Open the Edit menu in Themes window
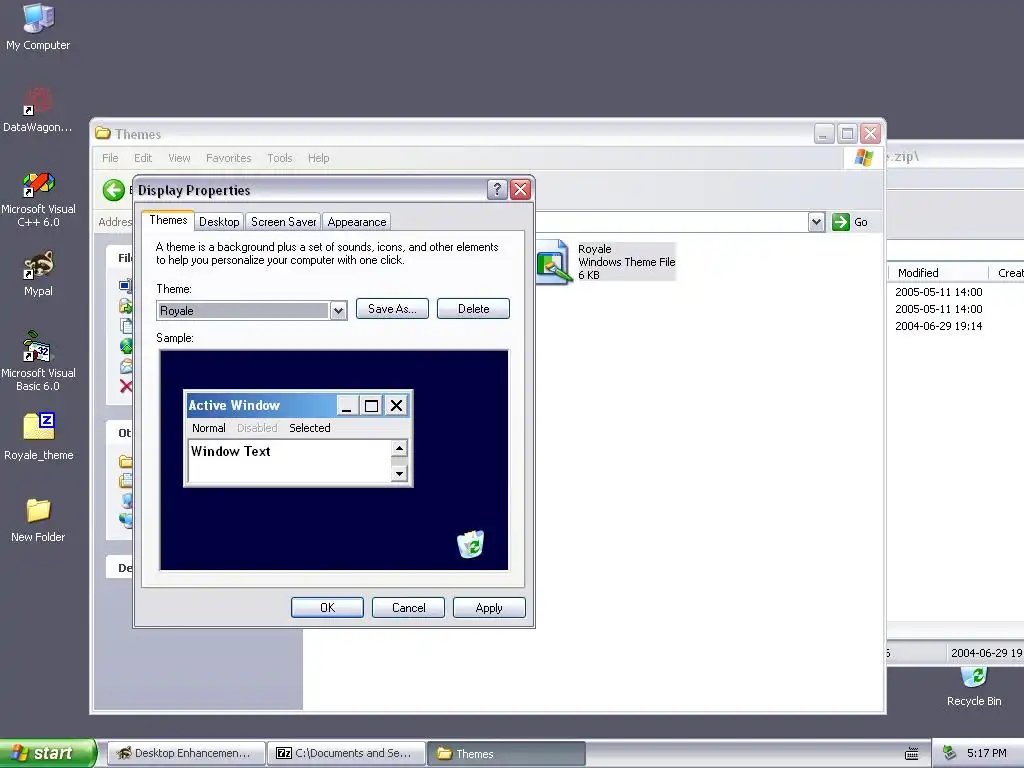Image resolution: width=1024 pixels, height=768 pixels. pyautogui.click(x=143, y=158)
